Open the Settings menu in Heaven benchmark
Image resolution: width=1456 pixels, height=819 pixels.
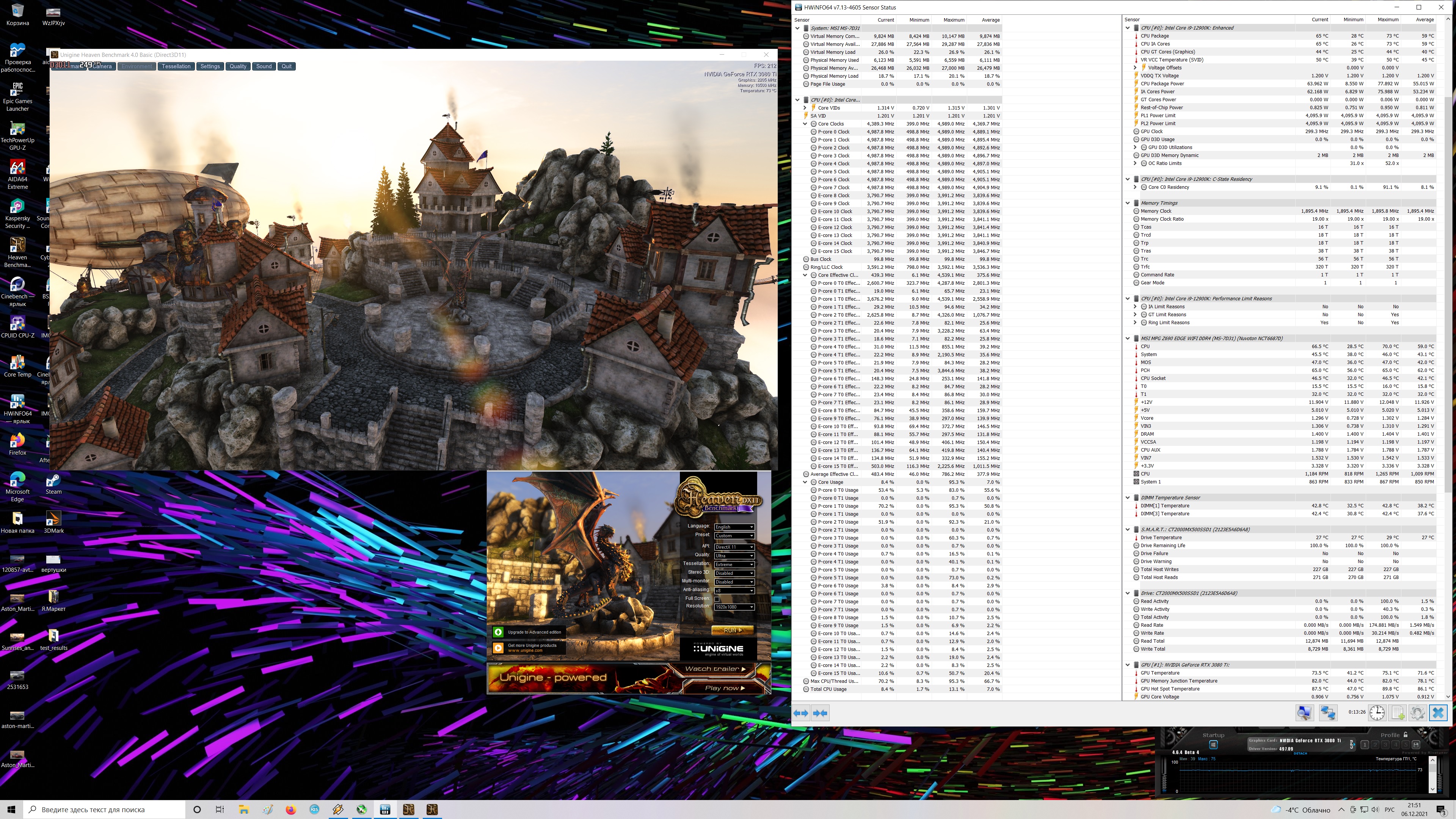tap(210, 66)
